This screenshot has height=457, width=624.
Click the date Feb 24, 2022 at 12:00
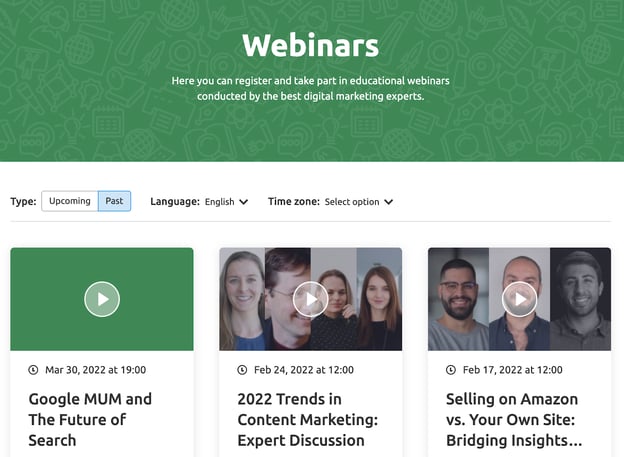point(304,370)
